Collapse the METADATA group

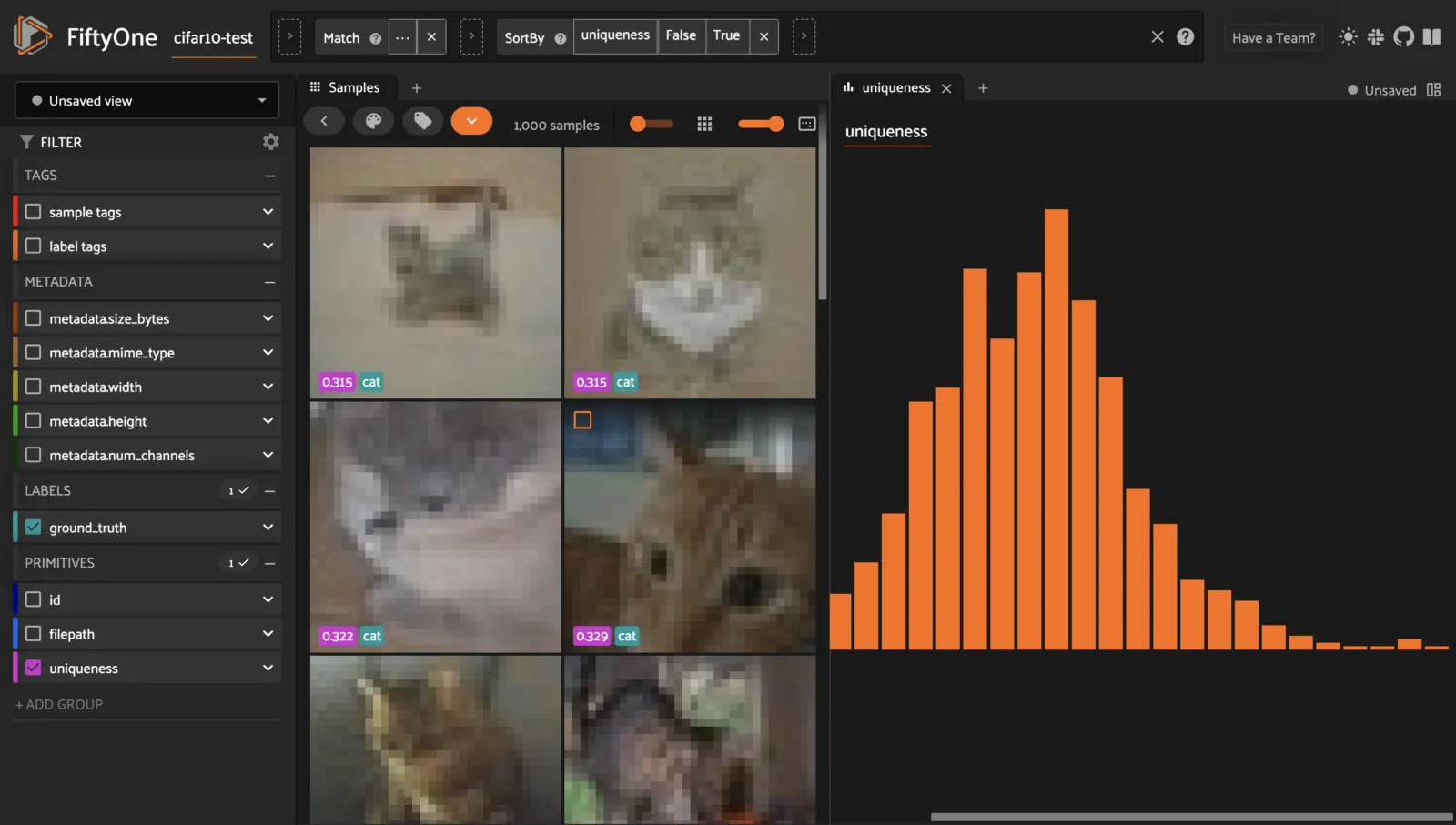pyautogui.click(x=269, y=282)
